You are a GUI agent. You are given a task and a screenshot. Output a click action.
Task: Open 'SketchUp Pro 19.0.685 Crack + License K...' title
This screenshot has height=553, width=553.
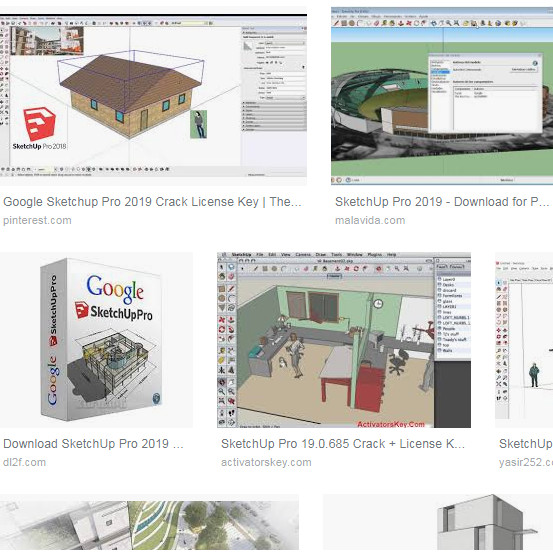coord(343,444)
